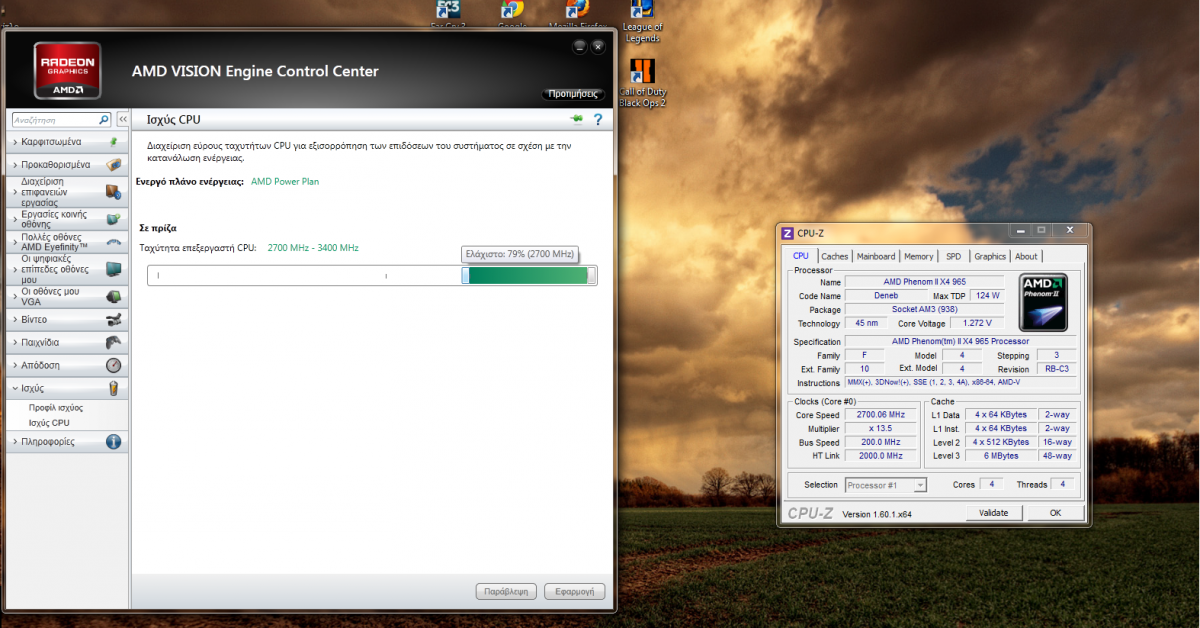Viewport: 1200px width, 628px height.
Task: Expand the Οι οθόνες μου VGA section
Action: (x=66, y=296)
